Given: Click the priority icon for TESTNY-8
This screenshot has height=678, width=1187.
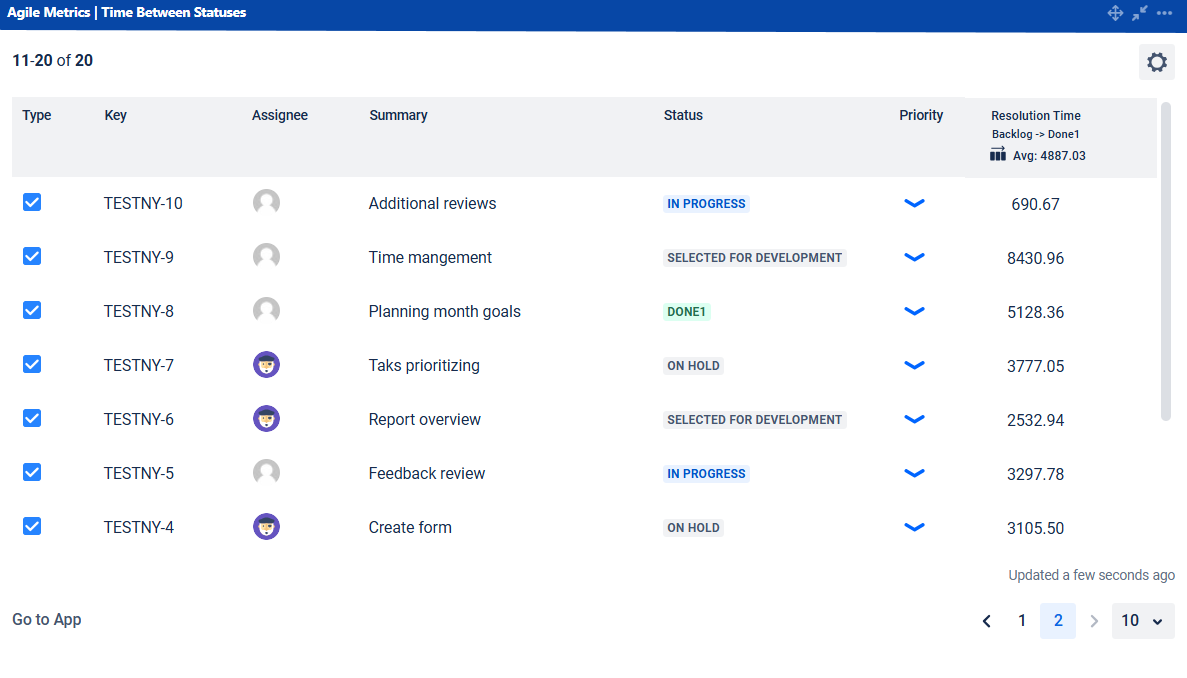Looking at the screenshot, I should tap(914, 311).
